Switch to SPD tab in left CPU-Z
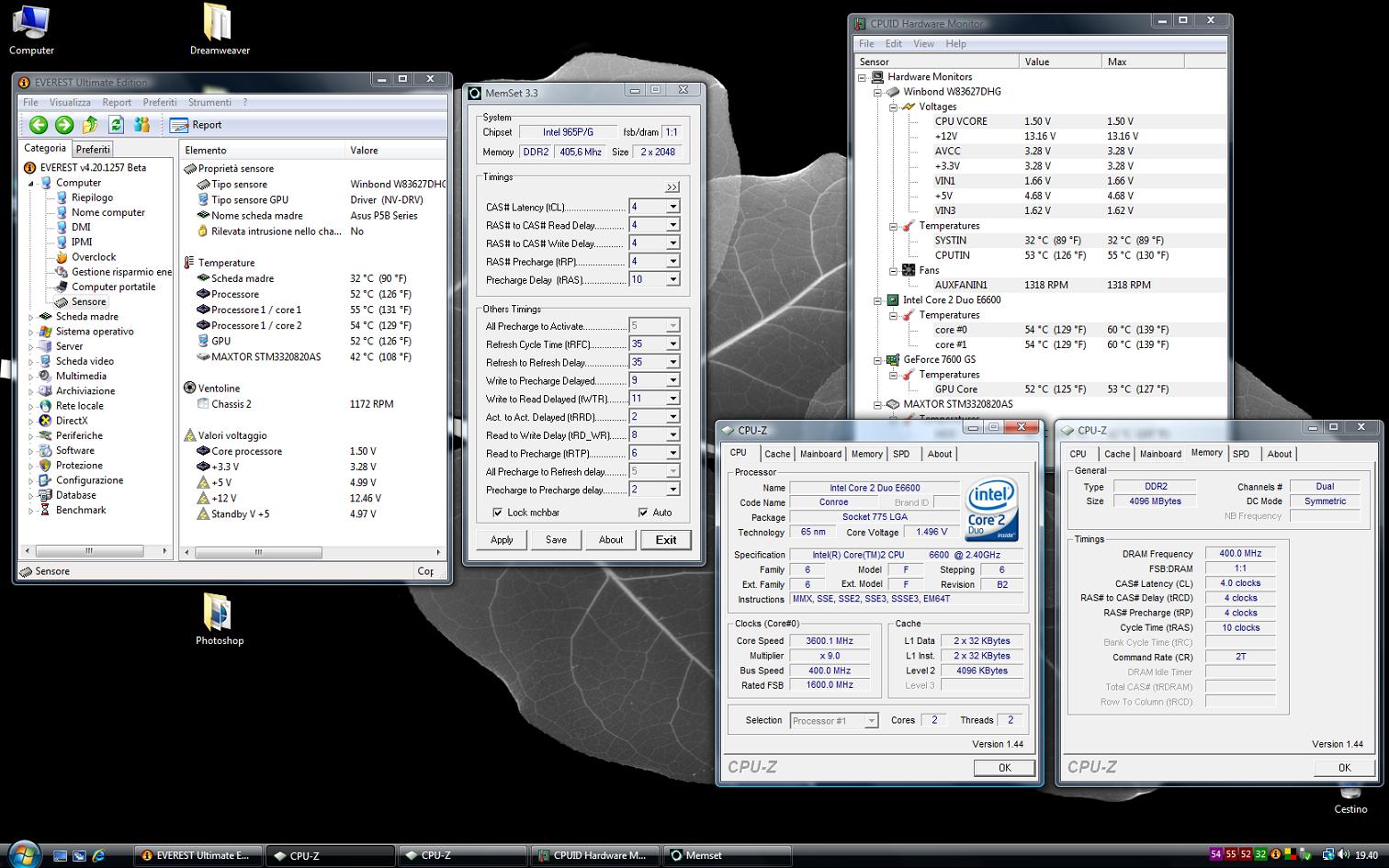 click(x=901, y=454)
